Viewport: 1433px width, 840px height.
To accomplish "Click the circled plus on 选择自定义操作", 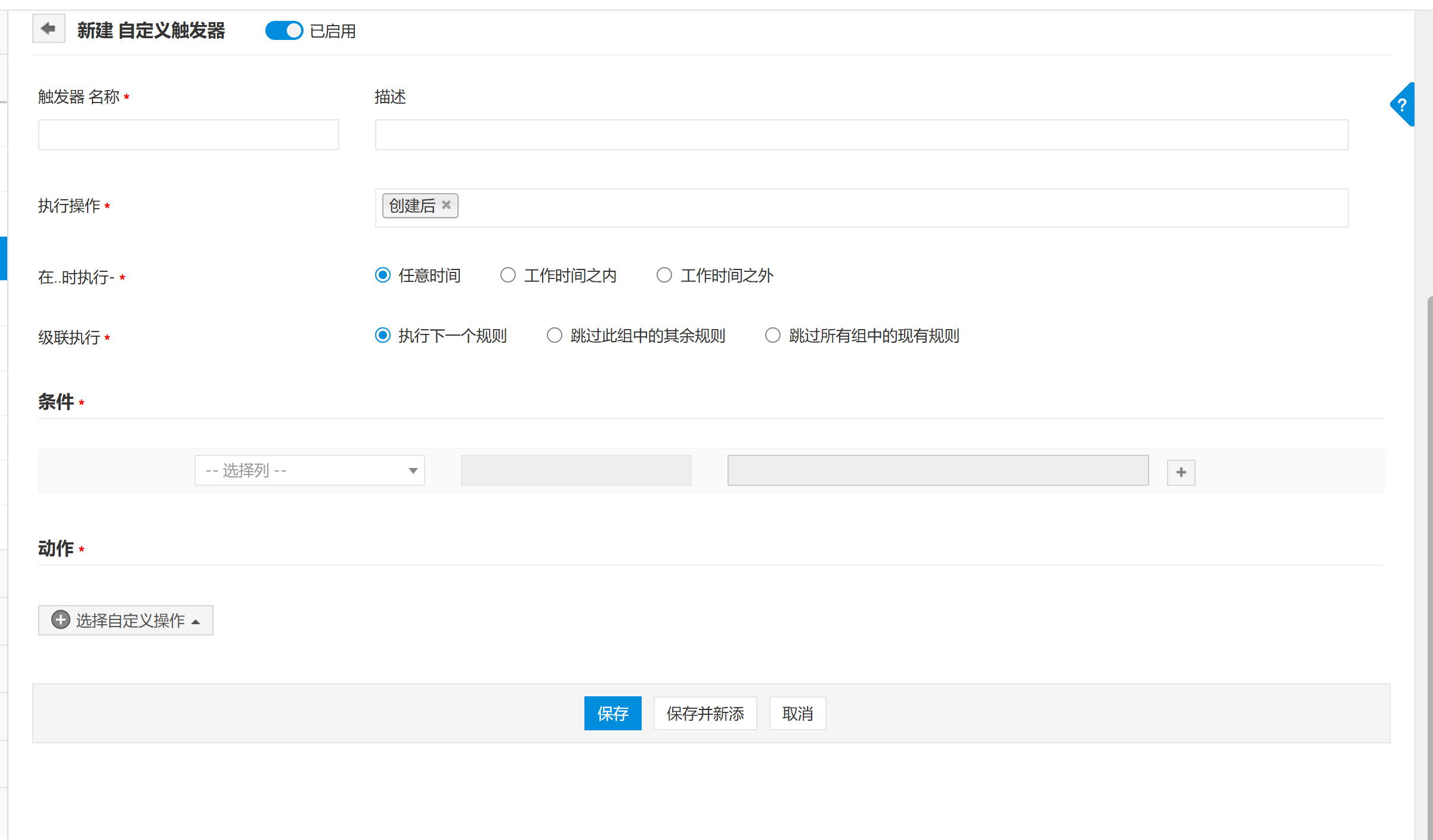I will click(x=60, y=620).
